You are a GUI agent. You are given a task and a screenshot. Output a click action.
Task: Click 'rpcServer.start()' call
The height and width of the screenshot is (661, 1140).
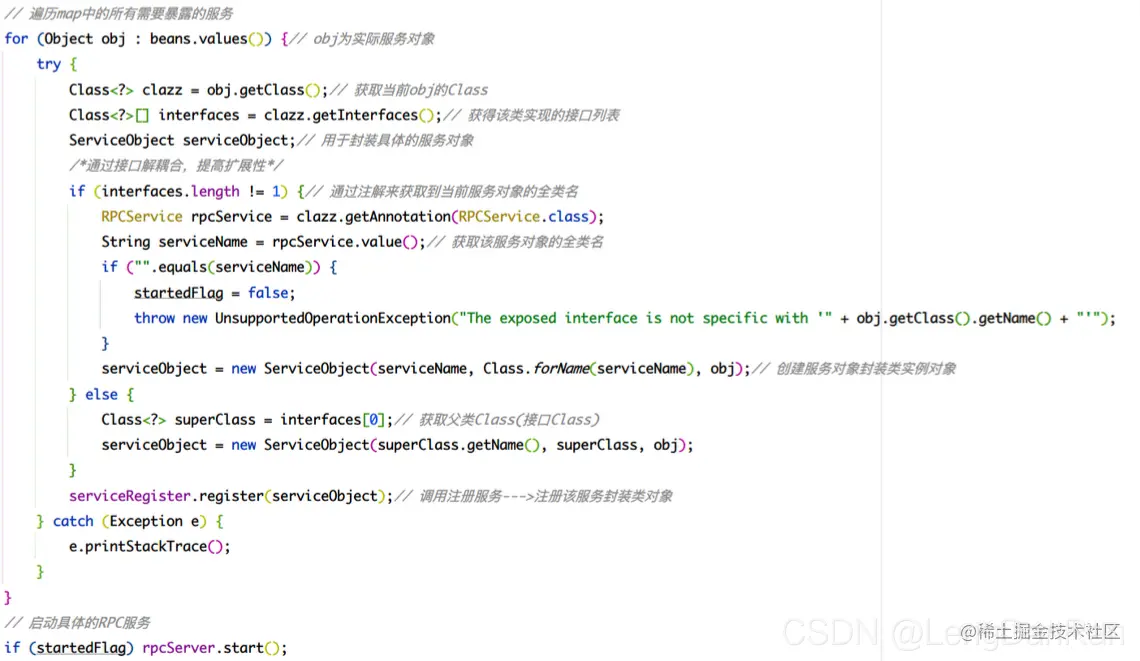tap(212, 648)
